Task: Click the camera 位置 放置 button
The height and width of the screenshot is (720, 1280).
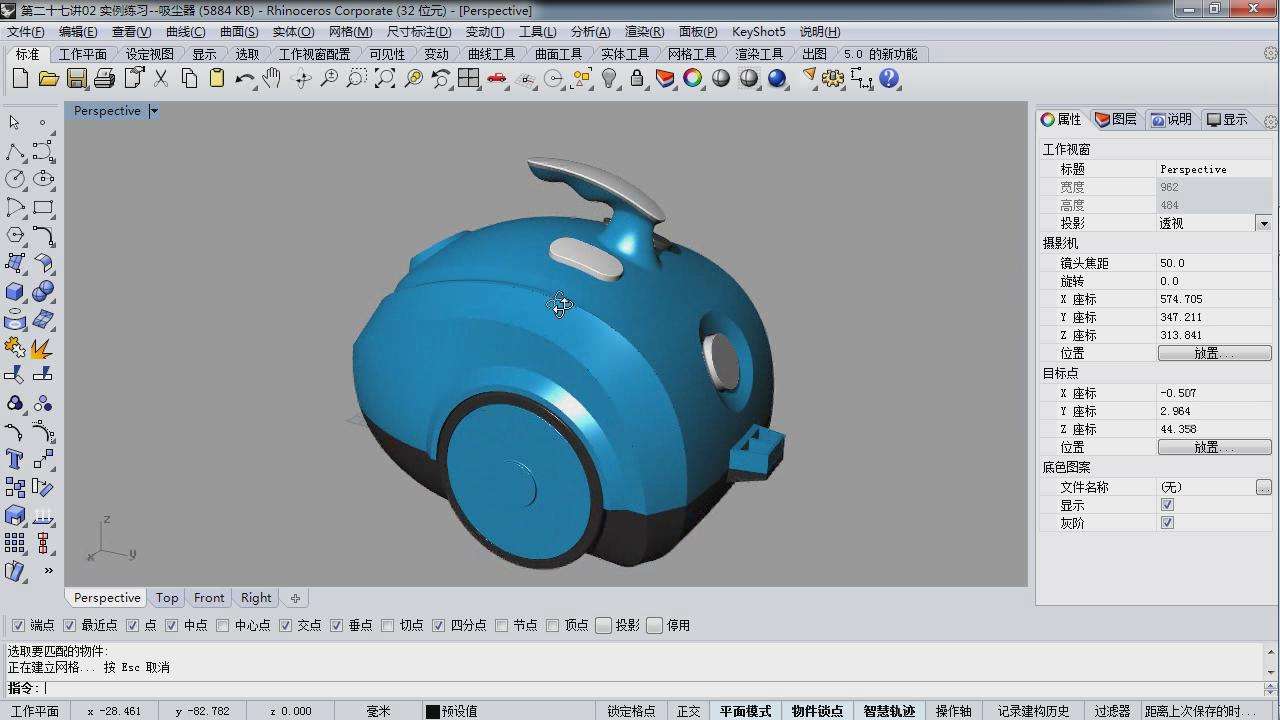Action: (x=1214, y=353)
